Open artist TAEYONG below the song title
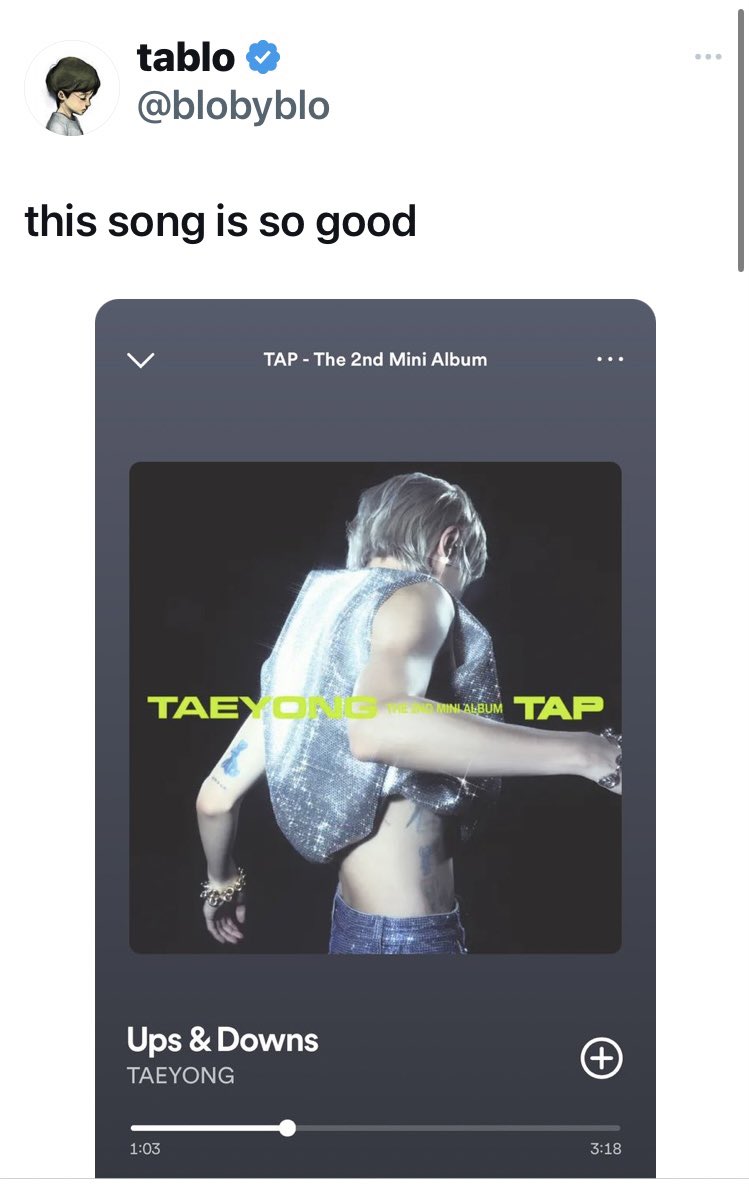This screenshot has width=749, height=1192. (x=180, y=1075)
